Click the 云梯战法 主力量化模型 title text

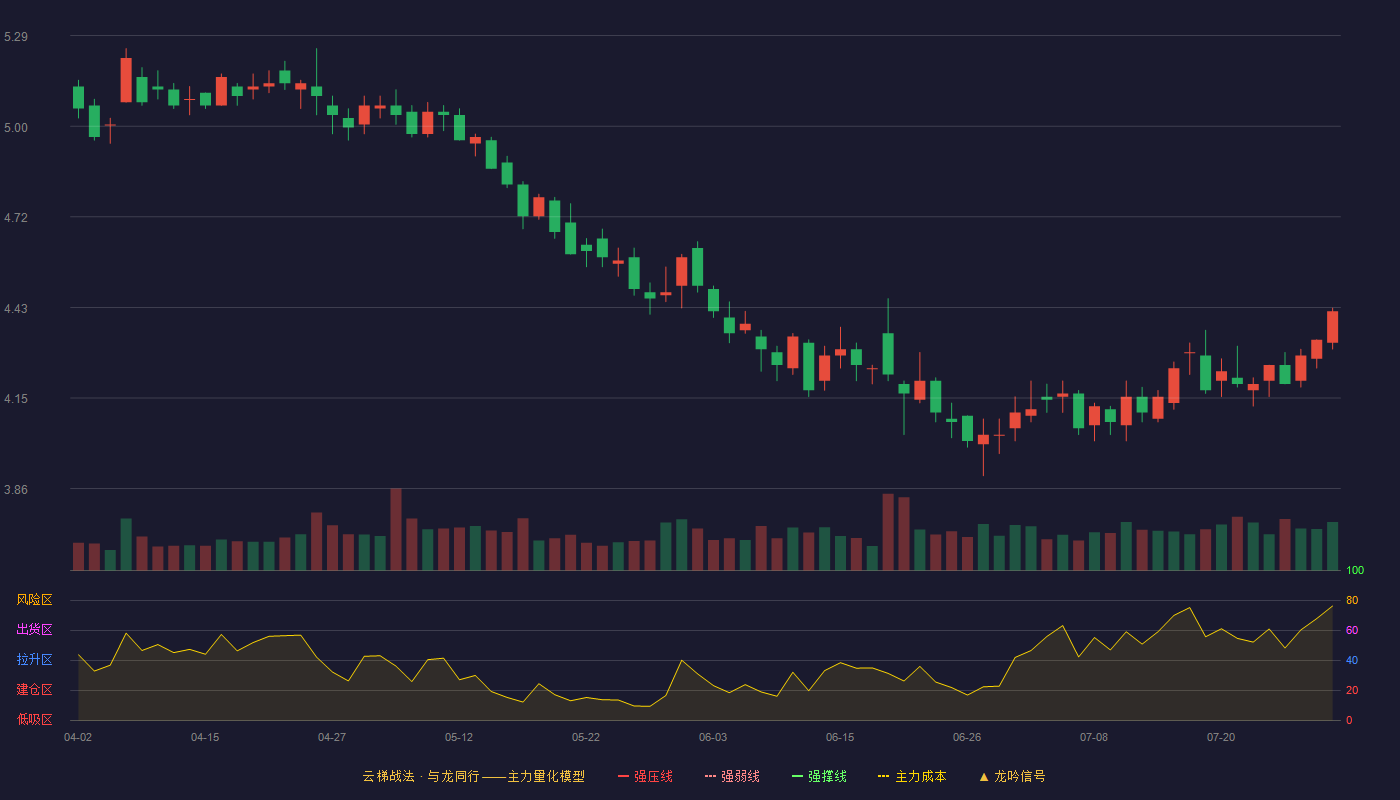[x=473, y=776]
